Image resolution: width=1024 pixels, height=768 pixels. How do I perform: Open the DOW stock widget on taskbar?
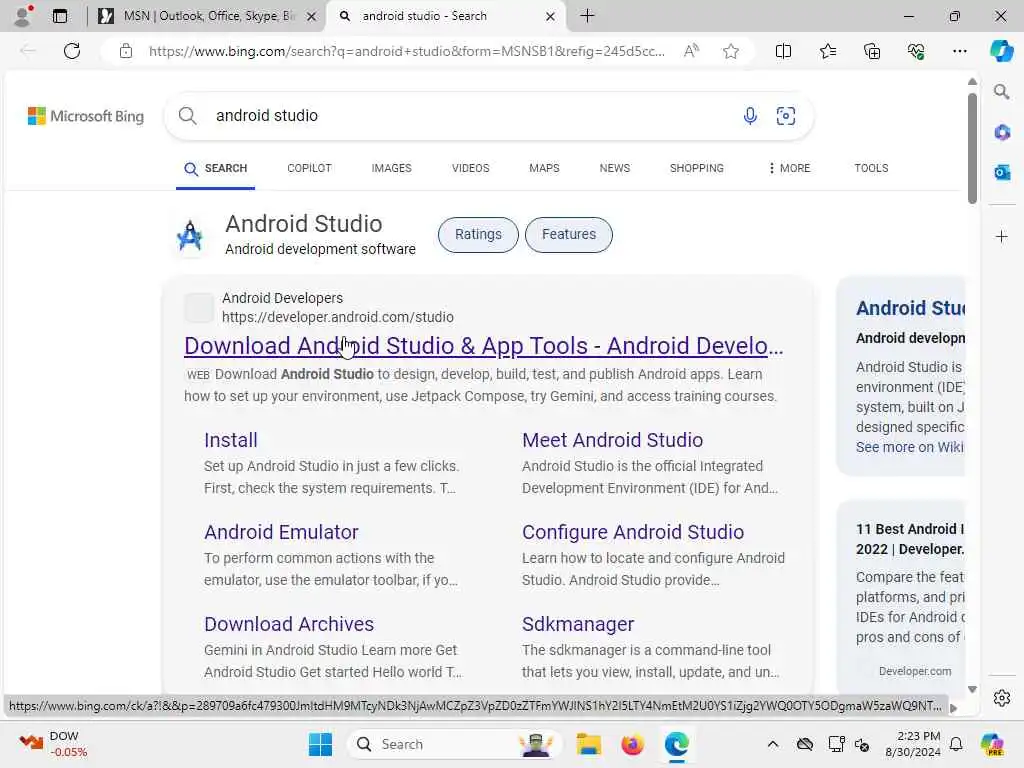point(54,744)
